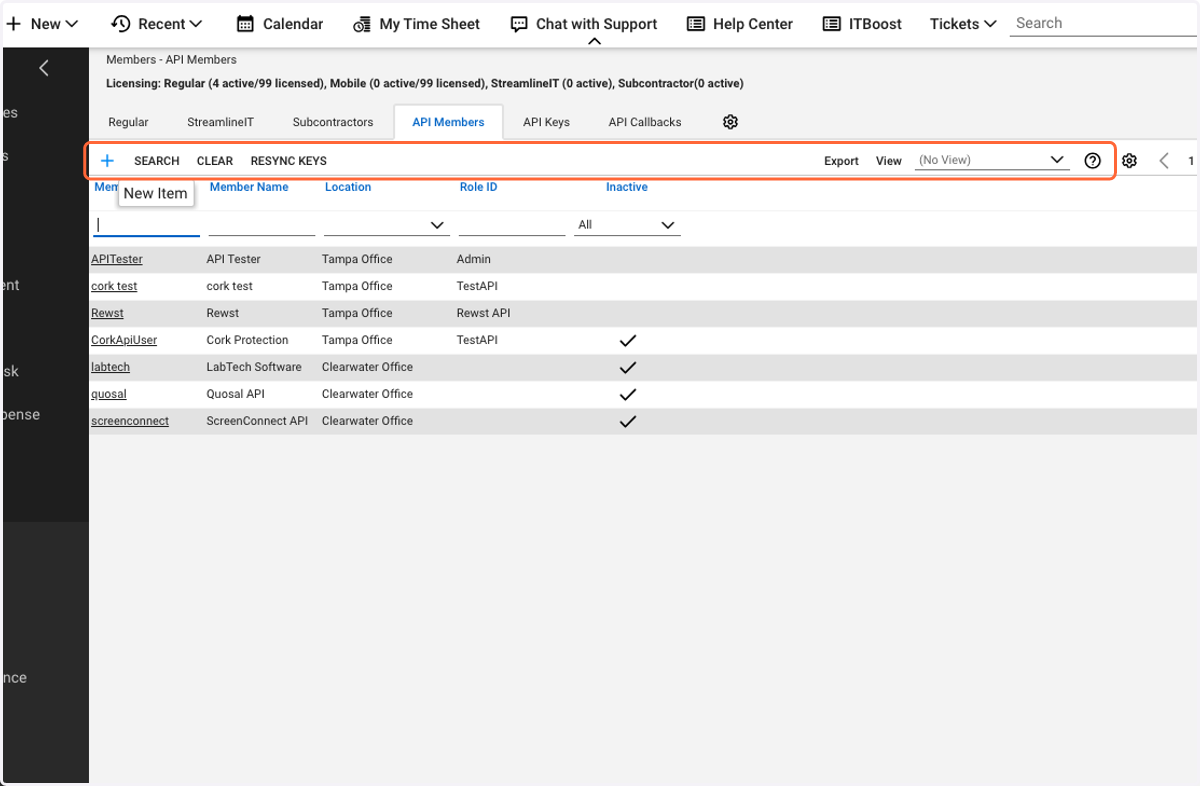Open ITBoost from top bar
Screen dimensions: 1200x786
click(x=862, y=24)
